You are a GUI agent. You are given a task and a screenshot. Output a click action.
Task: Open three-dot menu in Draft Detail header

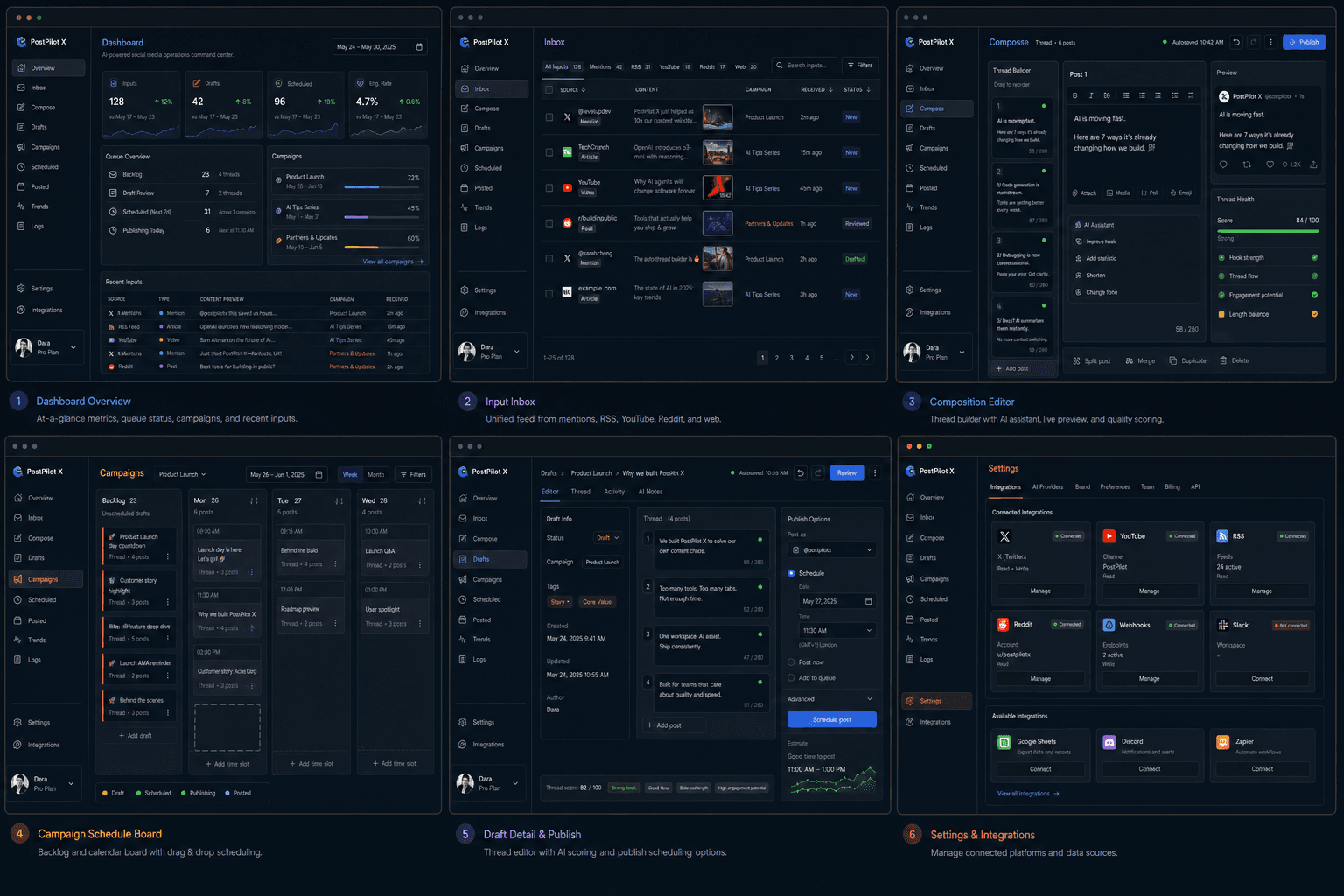pos(875,472)
